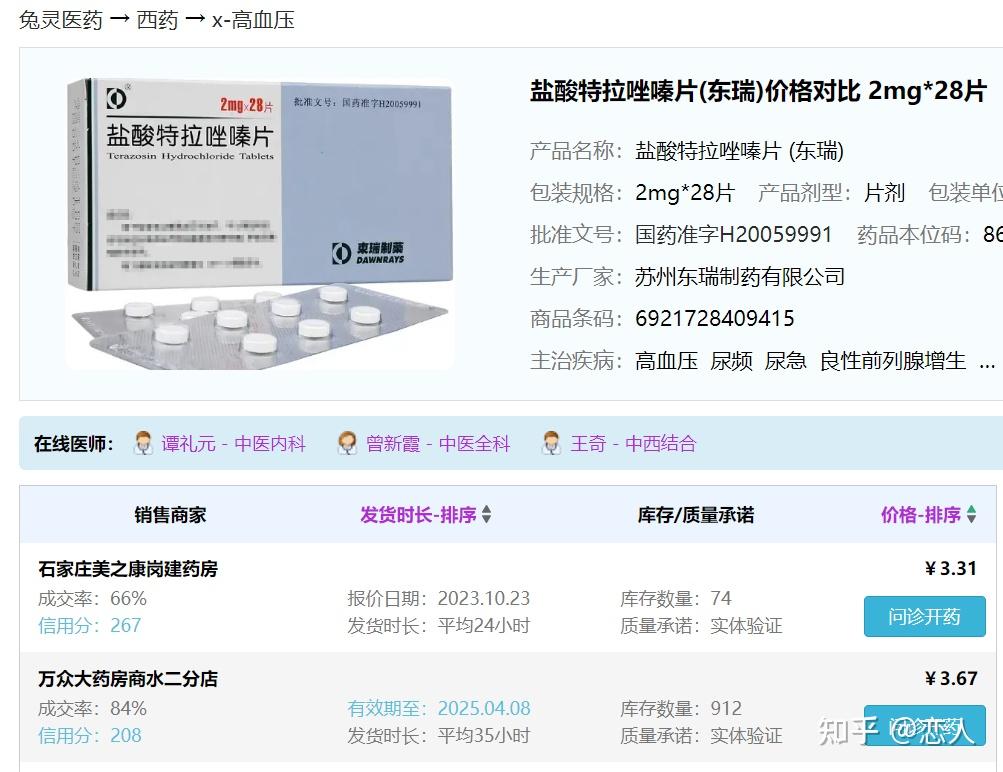This screenshot has height=772, width=1003.
Task: Click indication tag 高血压
Action: coord(666,361)
